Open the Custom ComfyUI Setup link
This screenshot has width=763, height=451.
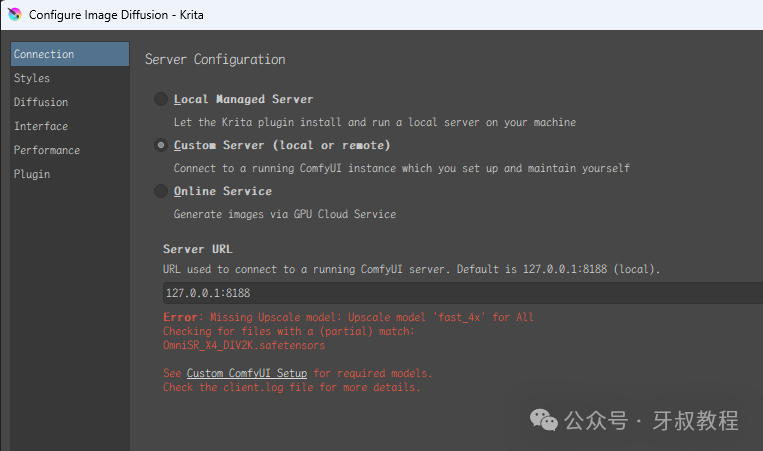click(247, 373)
